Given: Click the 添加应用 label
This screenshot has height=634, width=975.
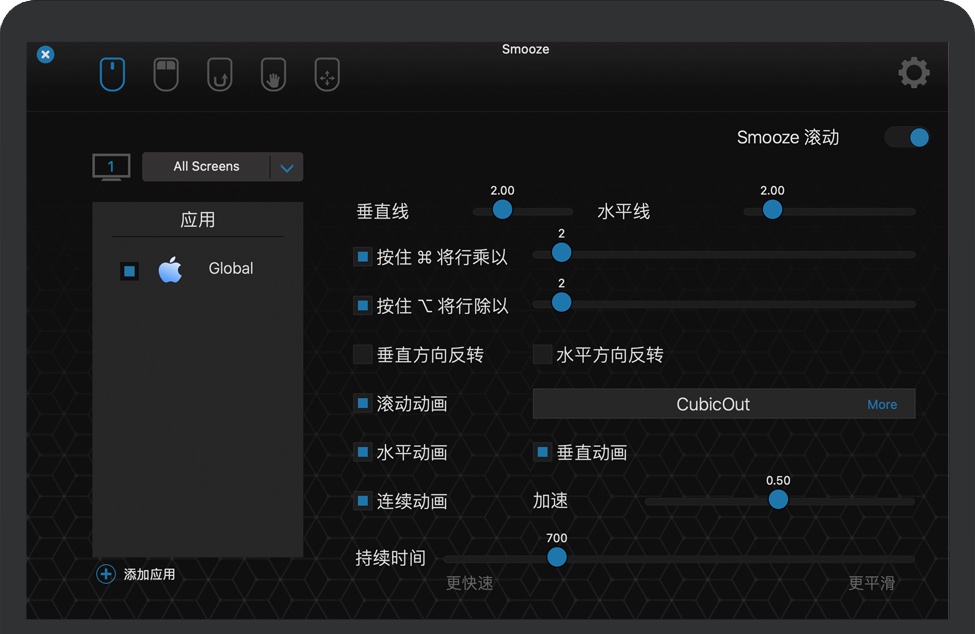Looking at the screenshot, I should point(149,574).
